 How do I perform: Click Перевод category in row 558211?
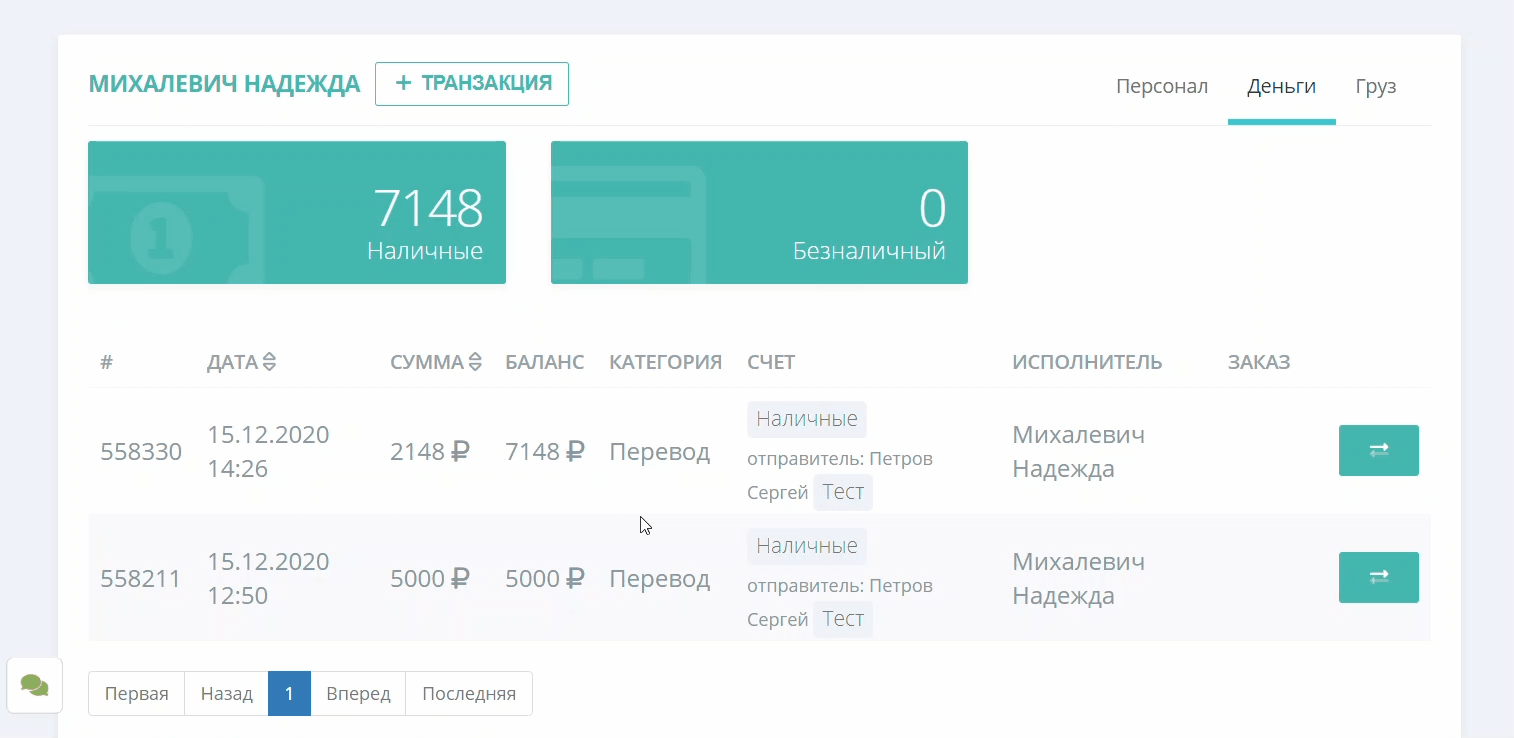660,579
